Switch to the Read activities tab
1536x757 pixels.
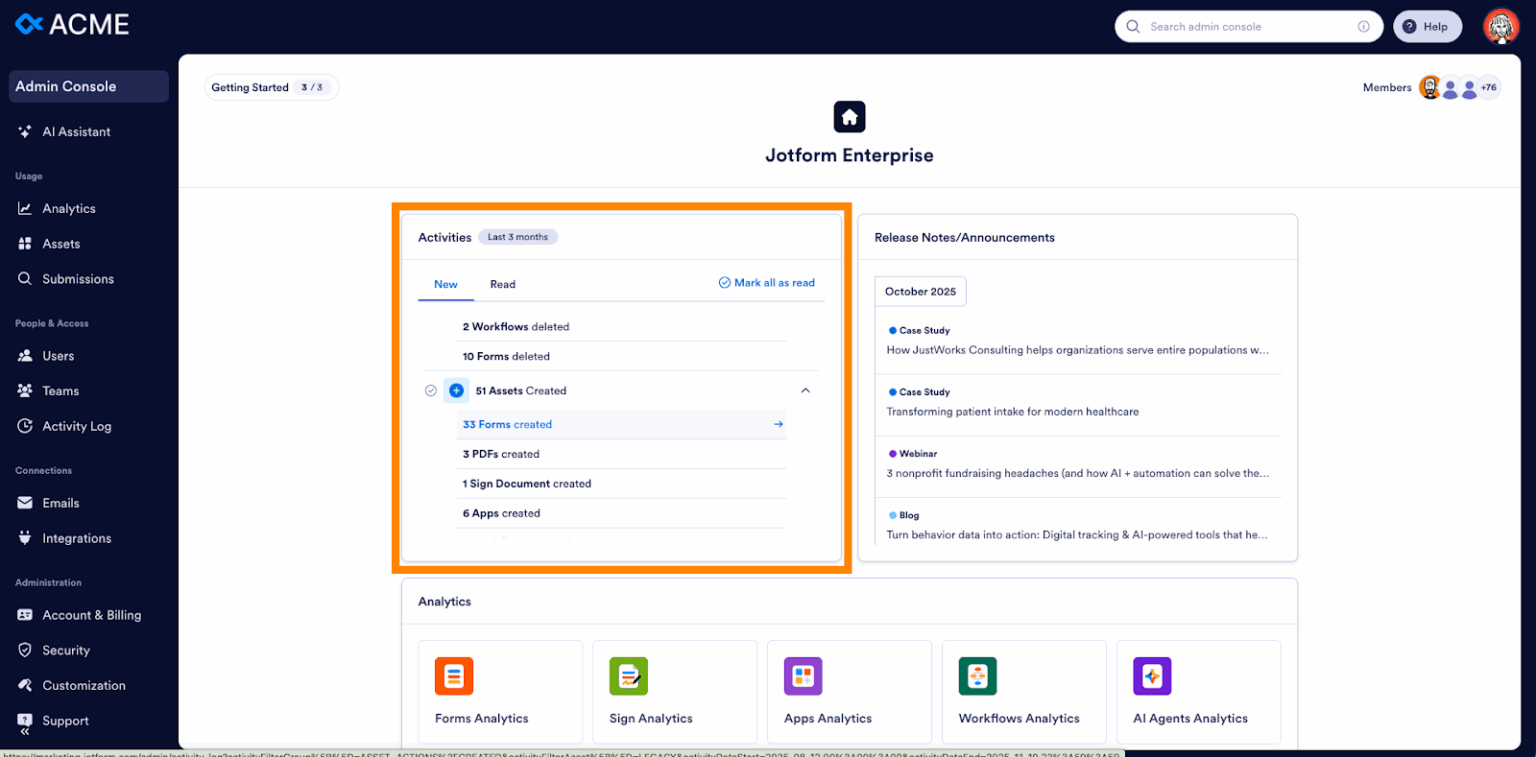coord(502,284)
